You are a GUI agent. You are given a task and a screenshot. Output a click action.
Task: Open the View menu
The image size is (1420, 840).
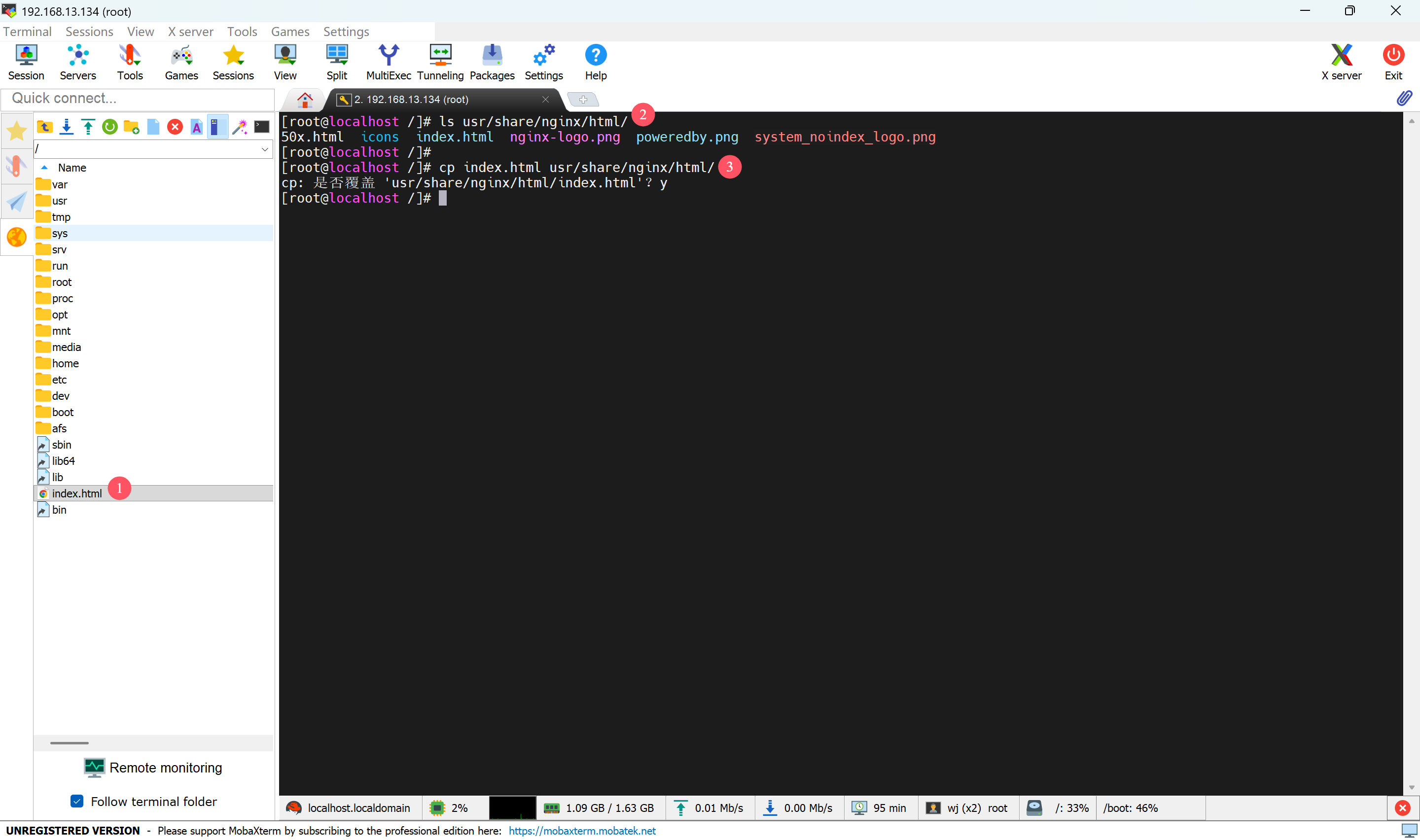coord(141,32)
